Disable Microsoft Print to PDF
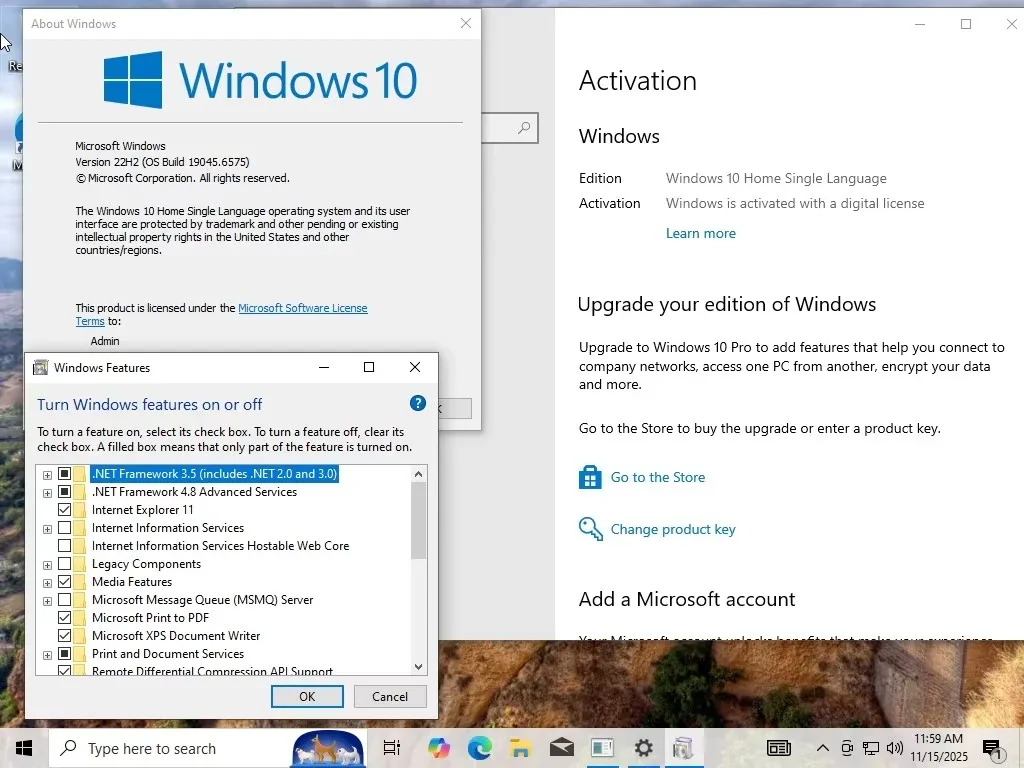The image size is (1024, 768). coord(64,617)
